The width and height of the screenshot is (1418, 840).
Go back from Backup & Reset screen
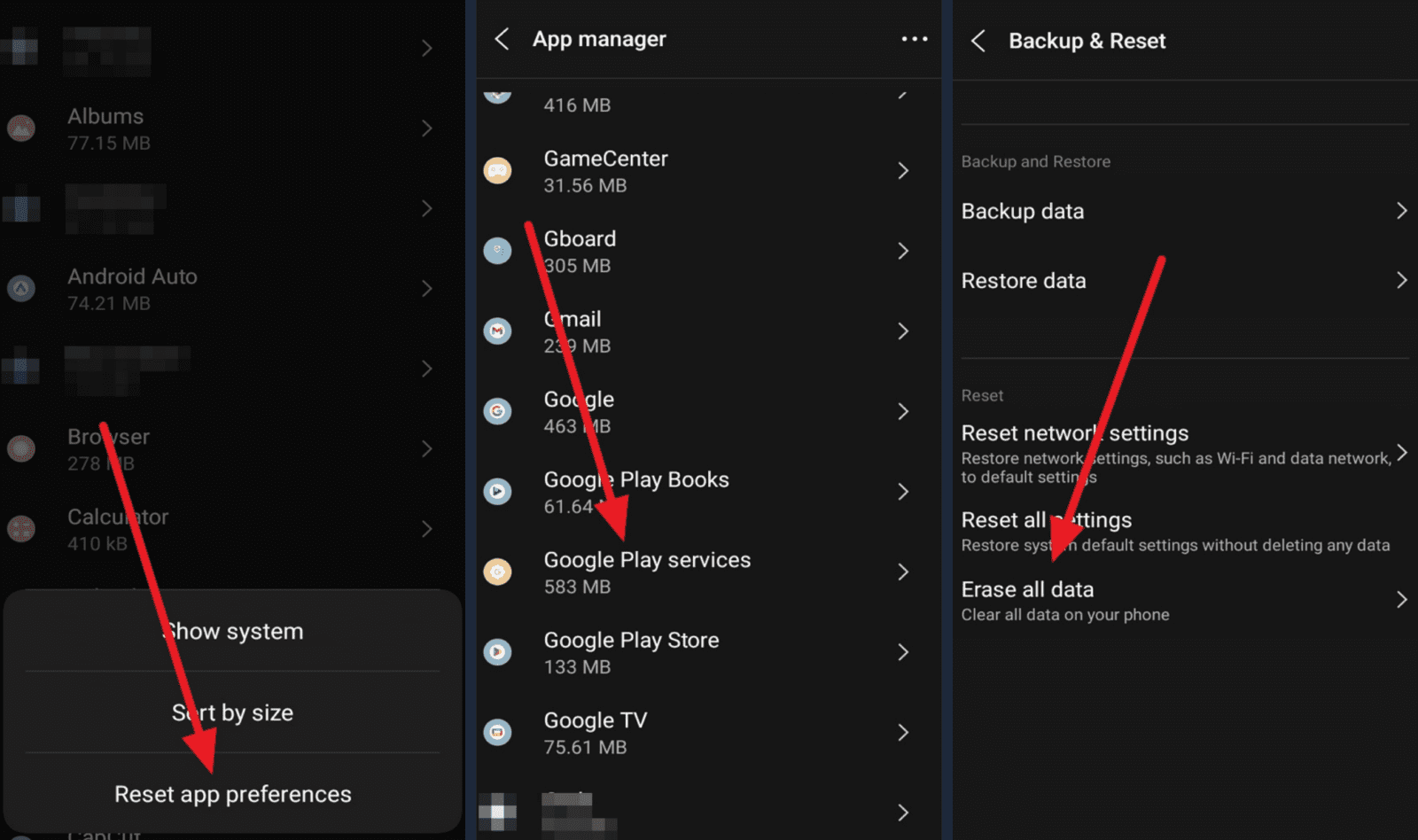coord(978,41)
